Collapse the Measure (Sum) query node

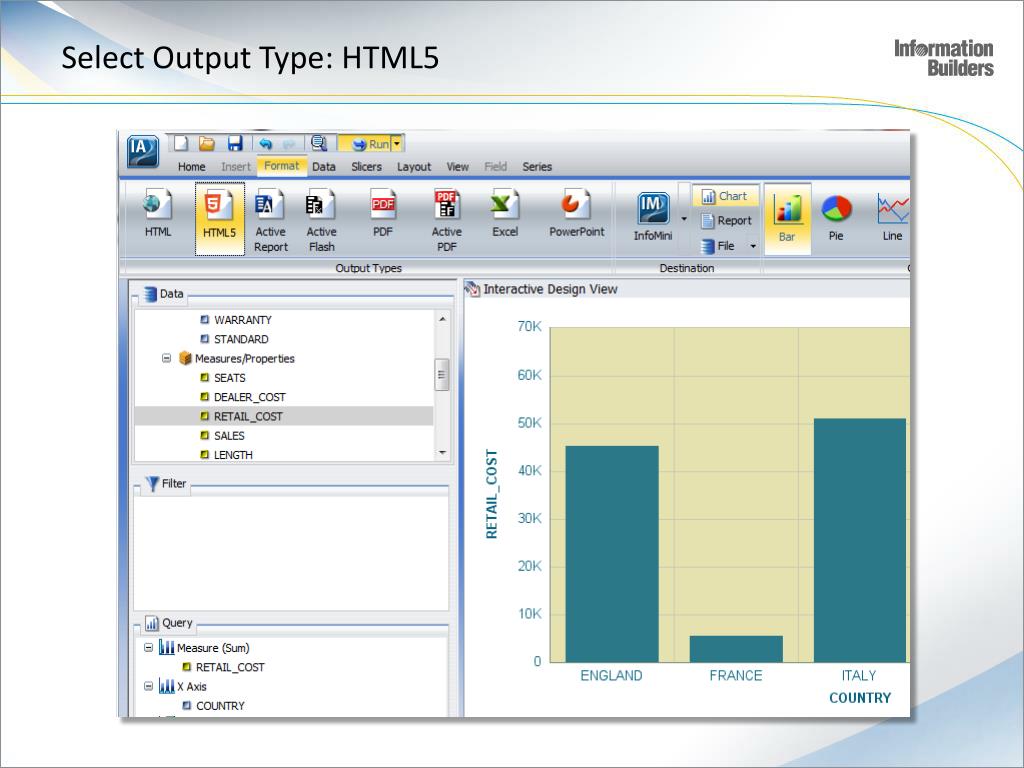tap(148, 648)
